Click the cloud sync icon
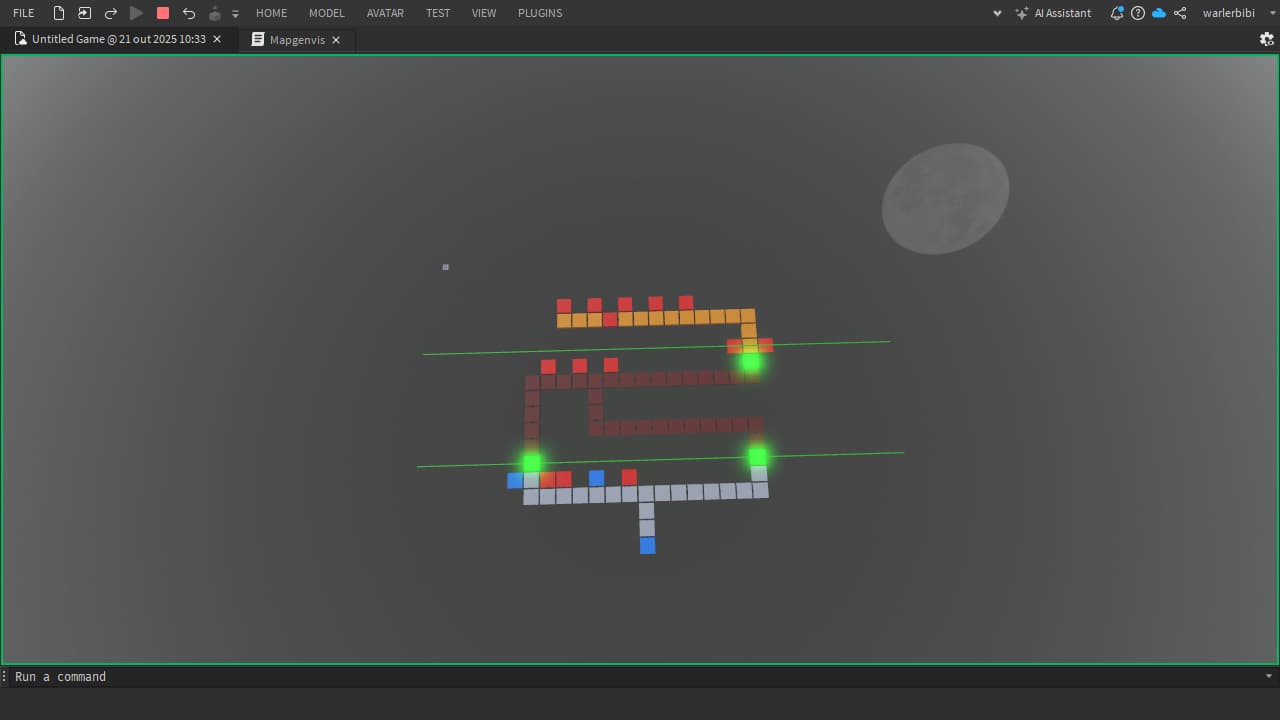The height and width of the screenshot is (720, 1280). pyautogui.click(x=1158, y=13)
